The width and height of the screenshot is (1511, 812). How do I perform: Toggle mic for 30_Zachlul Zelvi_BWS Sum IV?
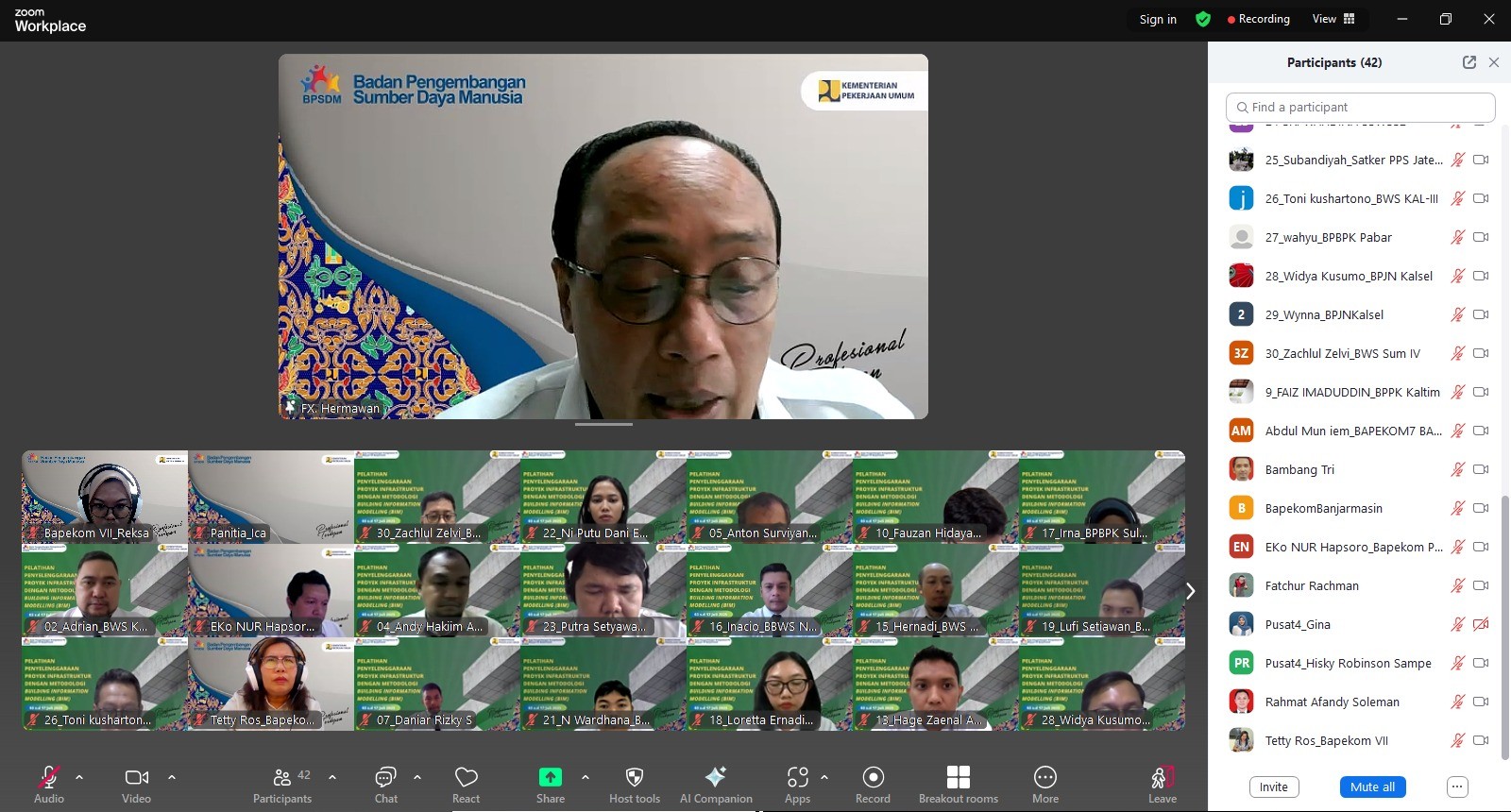coord(1457,353)
